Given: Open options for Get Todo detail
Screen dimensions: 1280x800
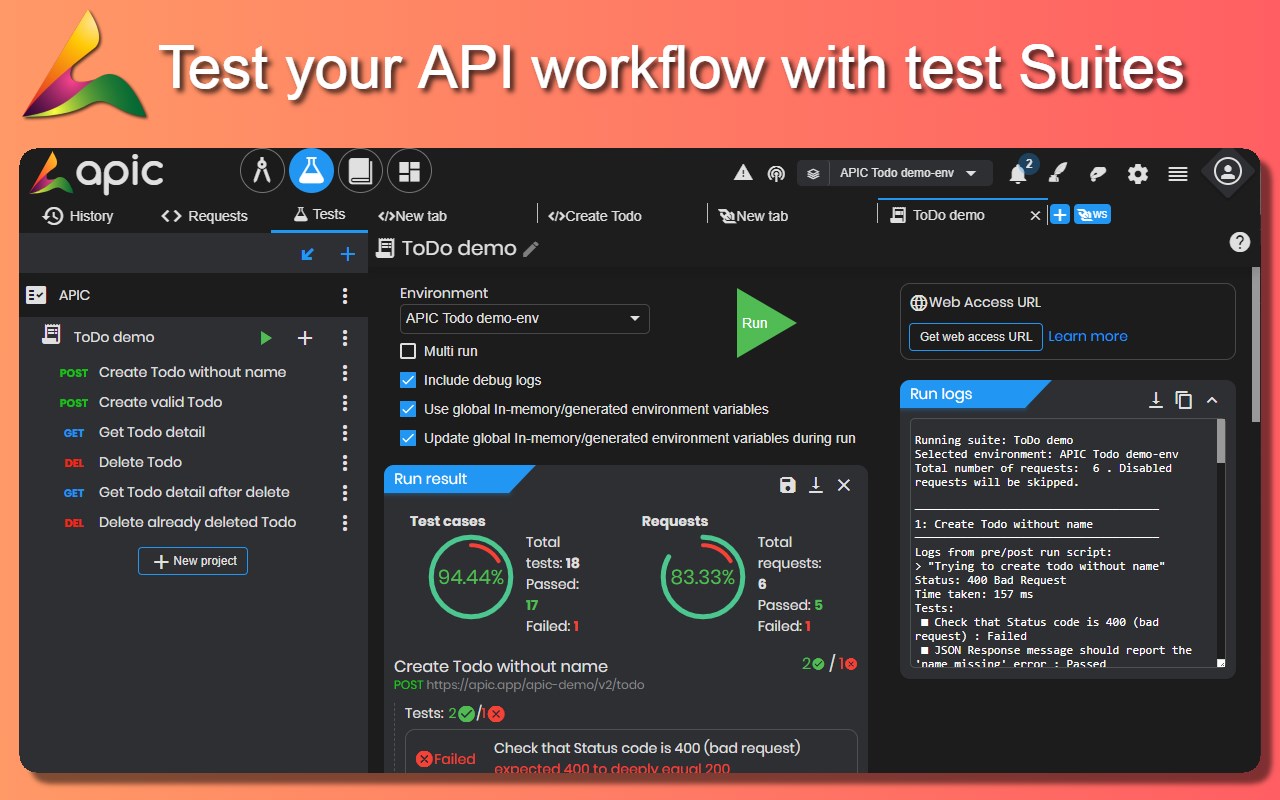Looking at the screenshot, I should (x=345, y=432).
